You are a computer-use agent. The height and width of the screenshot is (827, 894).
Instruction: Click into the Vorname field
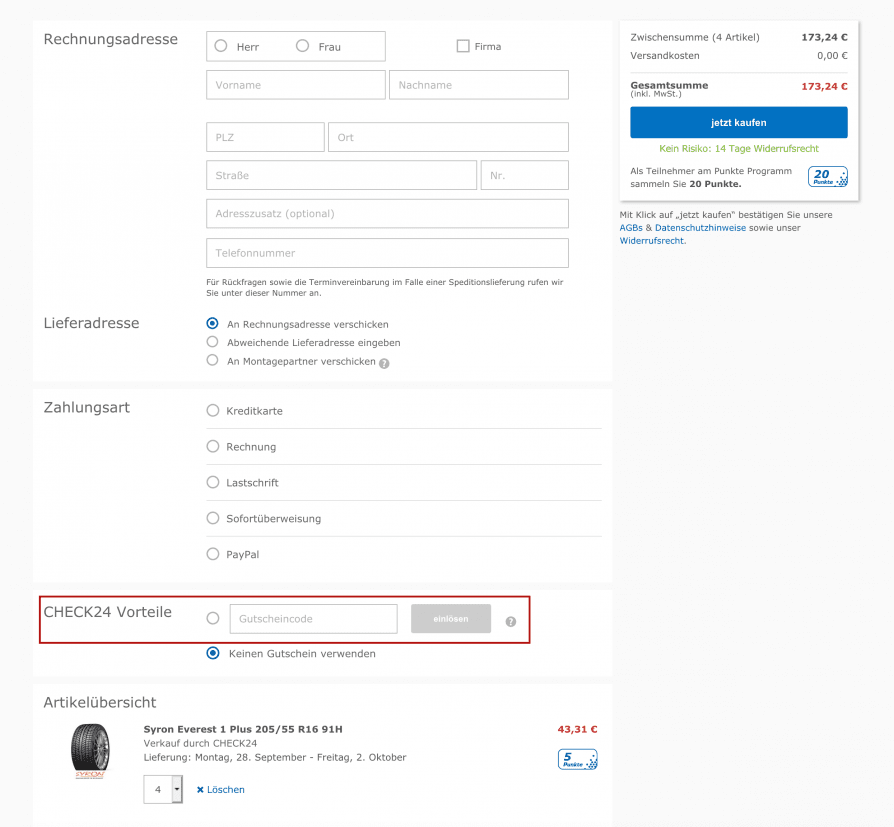296,85
